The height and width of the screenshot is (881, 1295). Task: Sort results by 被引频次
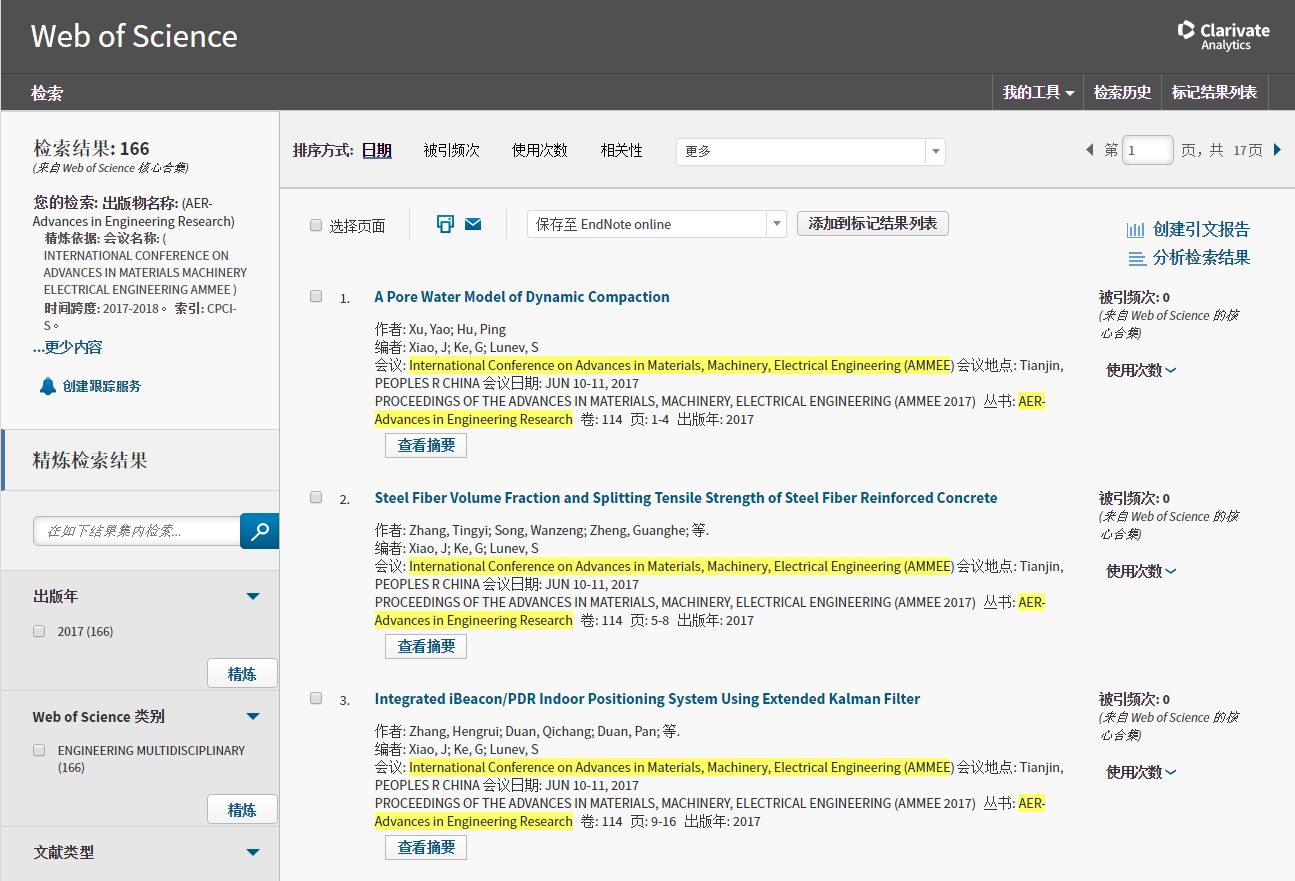coord(451,150)
